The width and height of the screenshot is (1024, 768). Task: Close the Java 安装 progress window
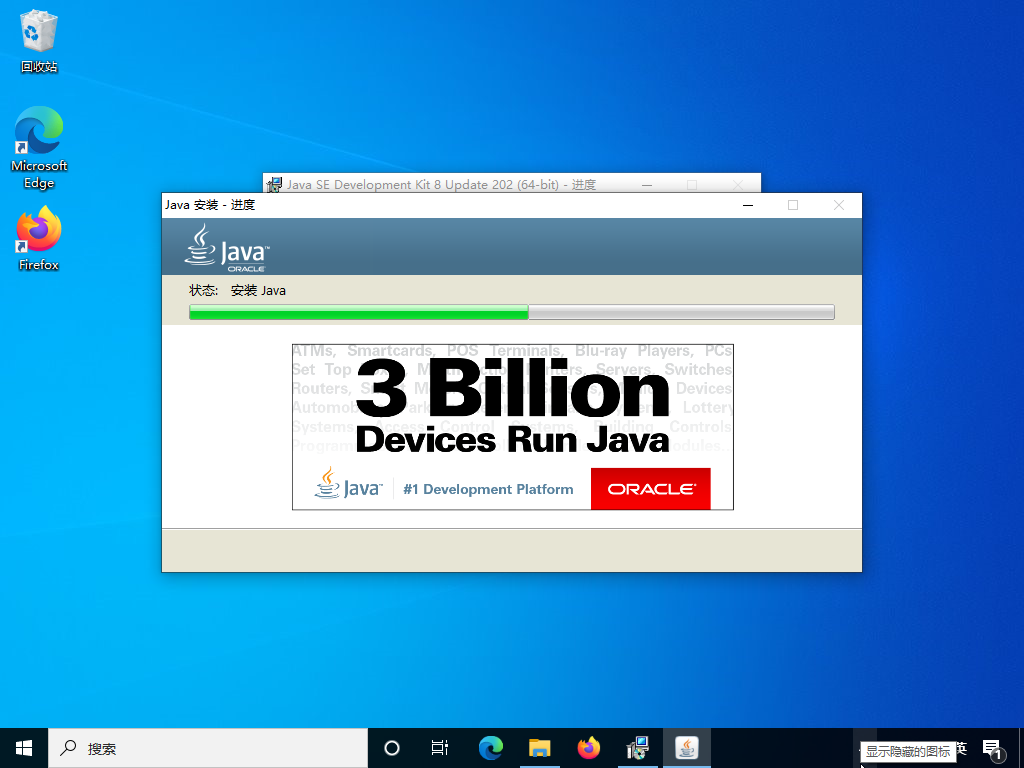pyautogui.click(x=839, y=205)
